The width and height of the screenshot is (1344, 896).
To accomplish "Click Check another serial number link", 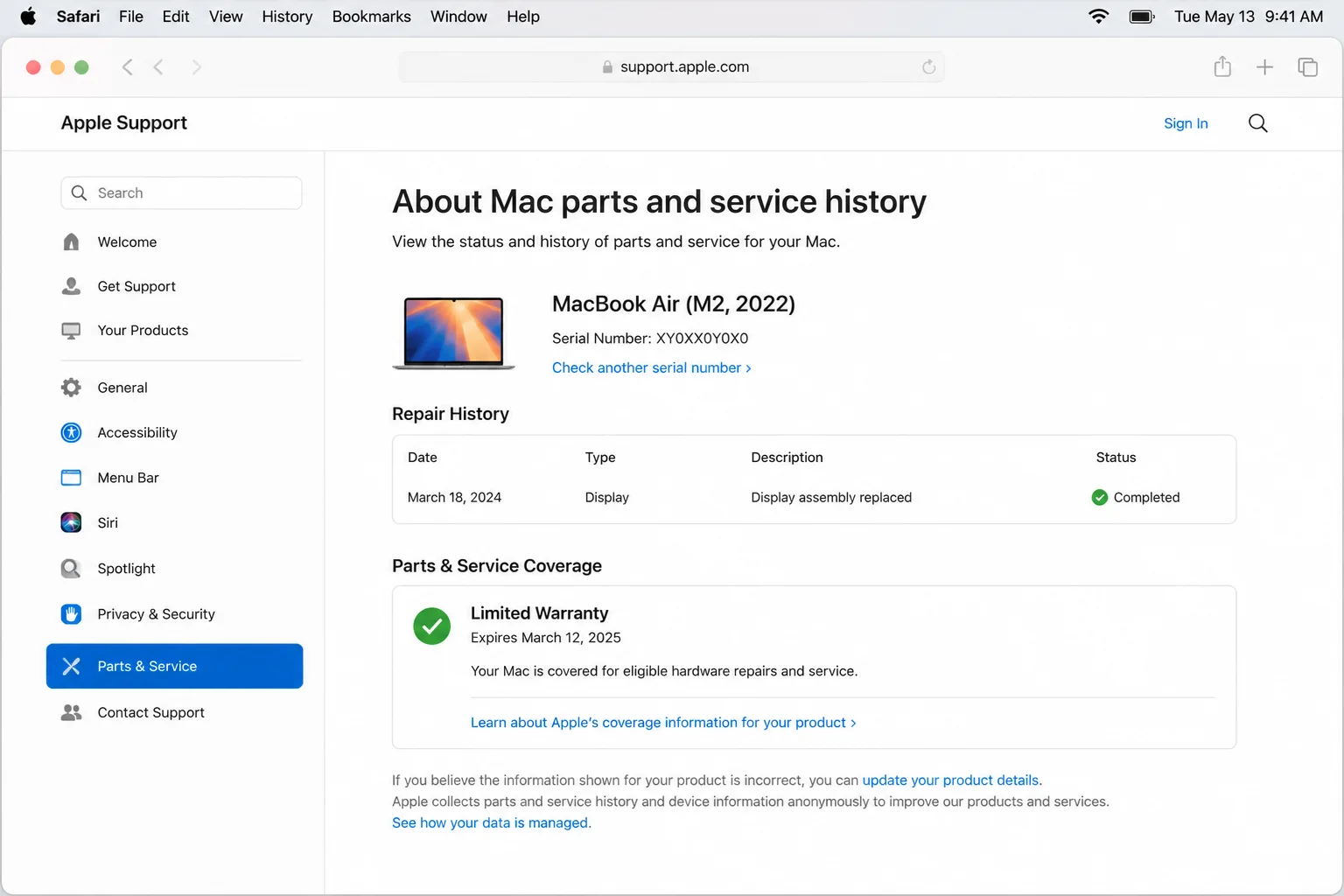I will (x=651, y=367).
